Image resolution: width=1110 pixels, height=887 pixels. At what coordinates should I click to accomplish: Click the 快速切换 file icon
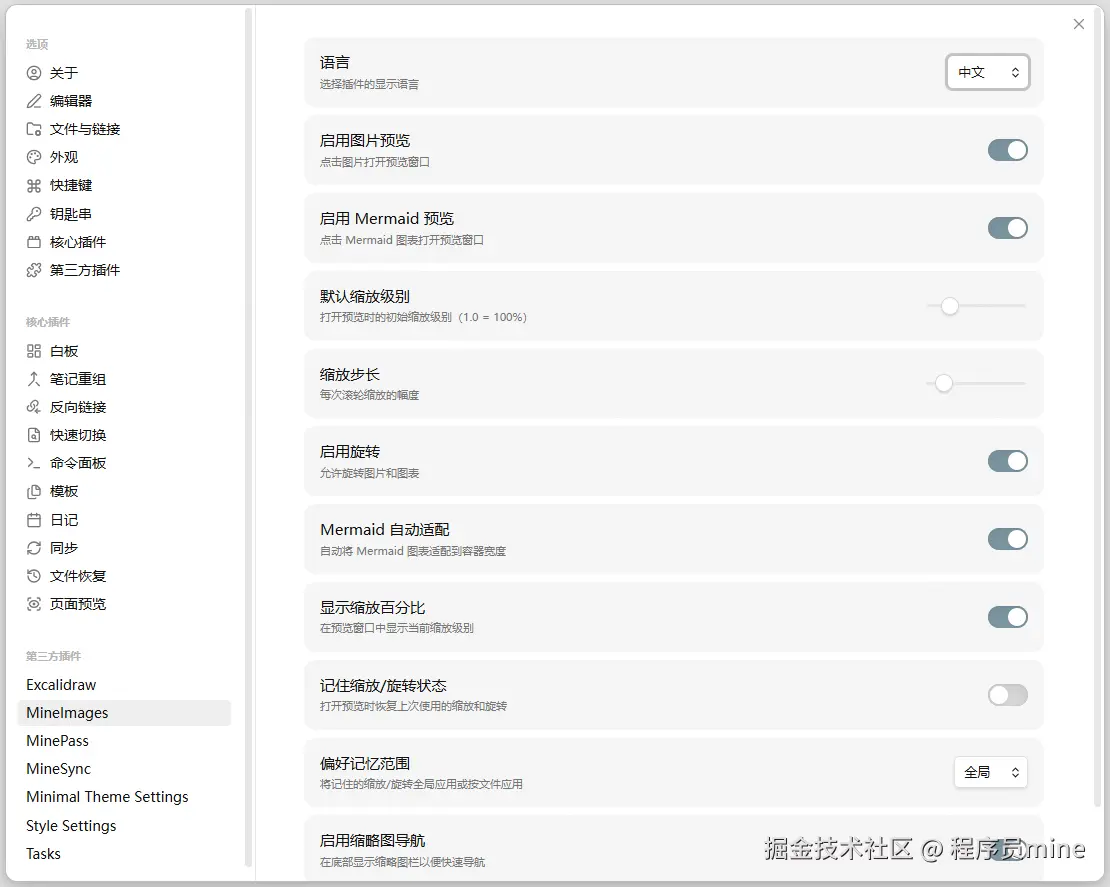click(x=33, y=435)
